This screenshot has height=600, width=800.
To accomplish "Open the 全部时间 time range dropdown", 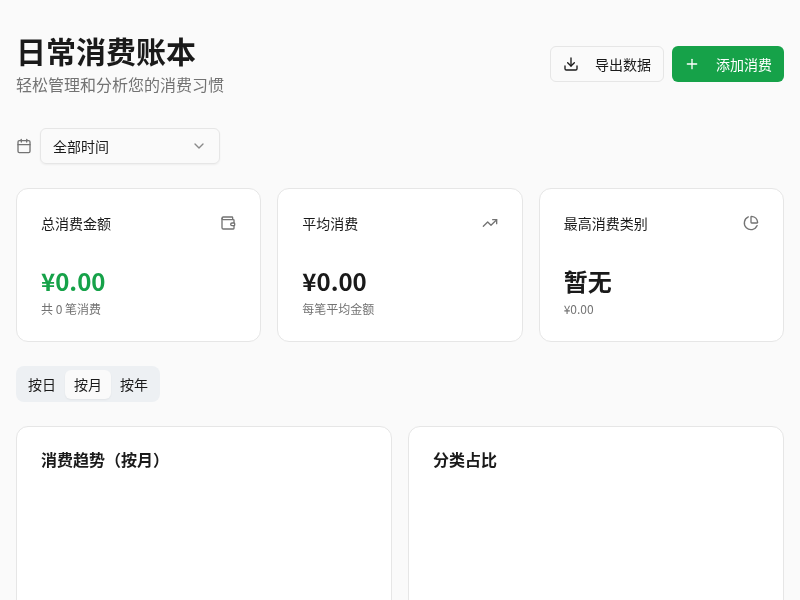I will (x=130, y=146).
